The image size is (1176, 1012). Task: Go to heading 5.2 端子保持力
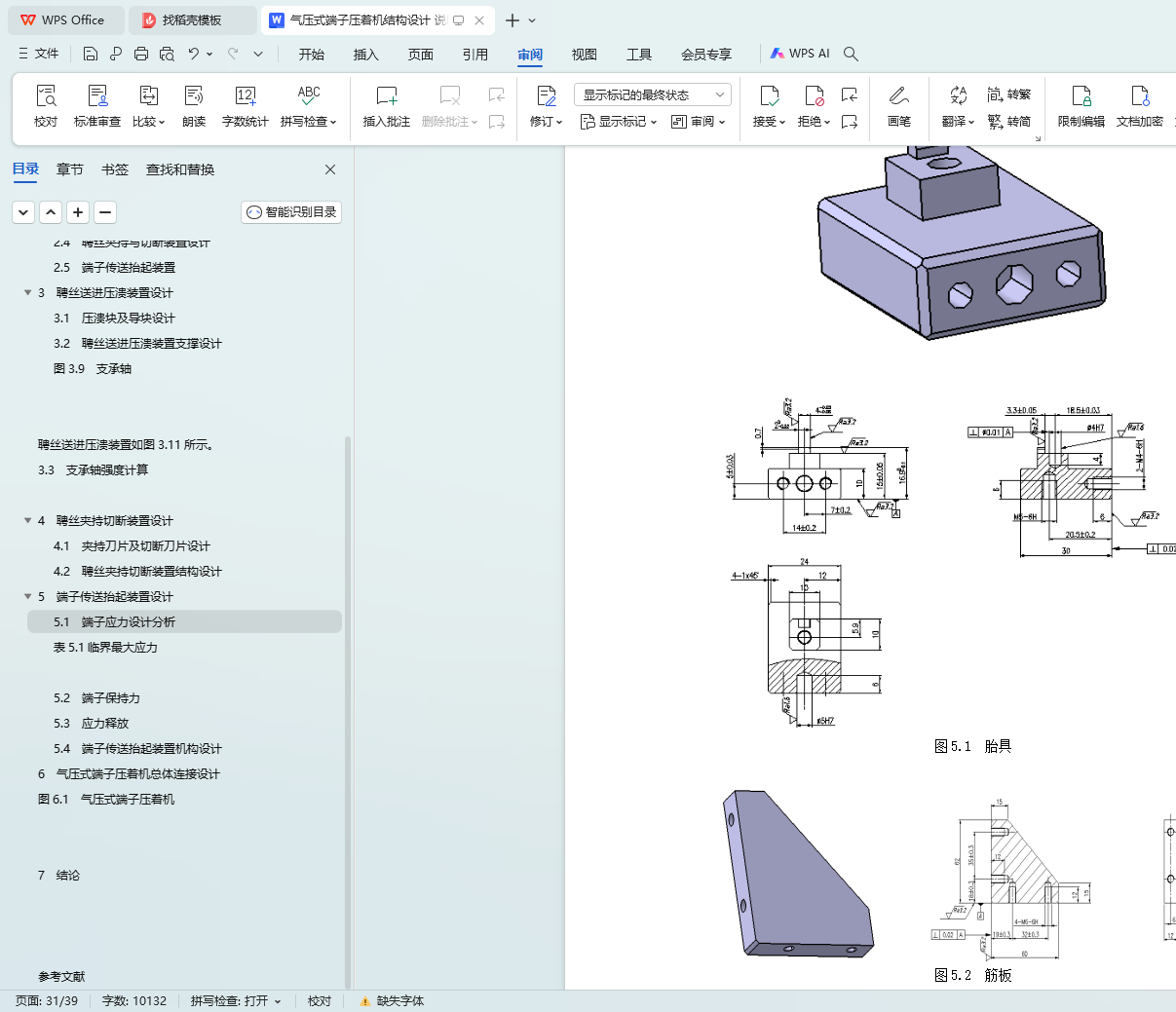click(96, 697)
